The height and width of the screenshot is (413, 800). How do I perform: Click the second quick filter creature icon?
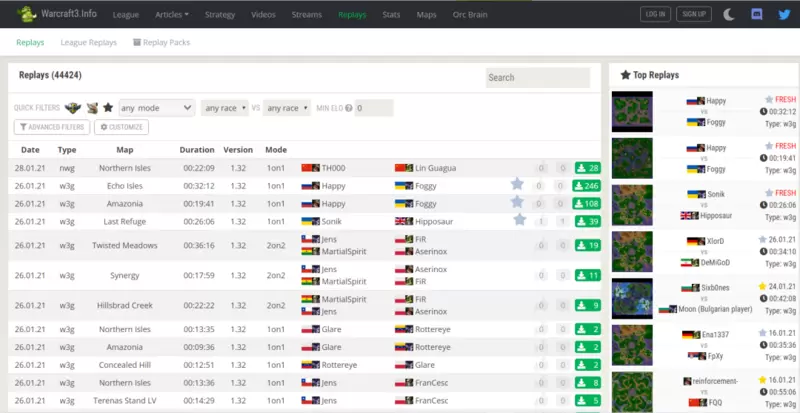92,107
